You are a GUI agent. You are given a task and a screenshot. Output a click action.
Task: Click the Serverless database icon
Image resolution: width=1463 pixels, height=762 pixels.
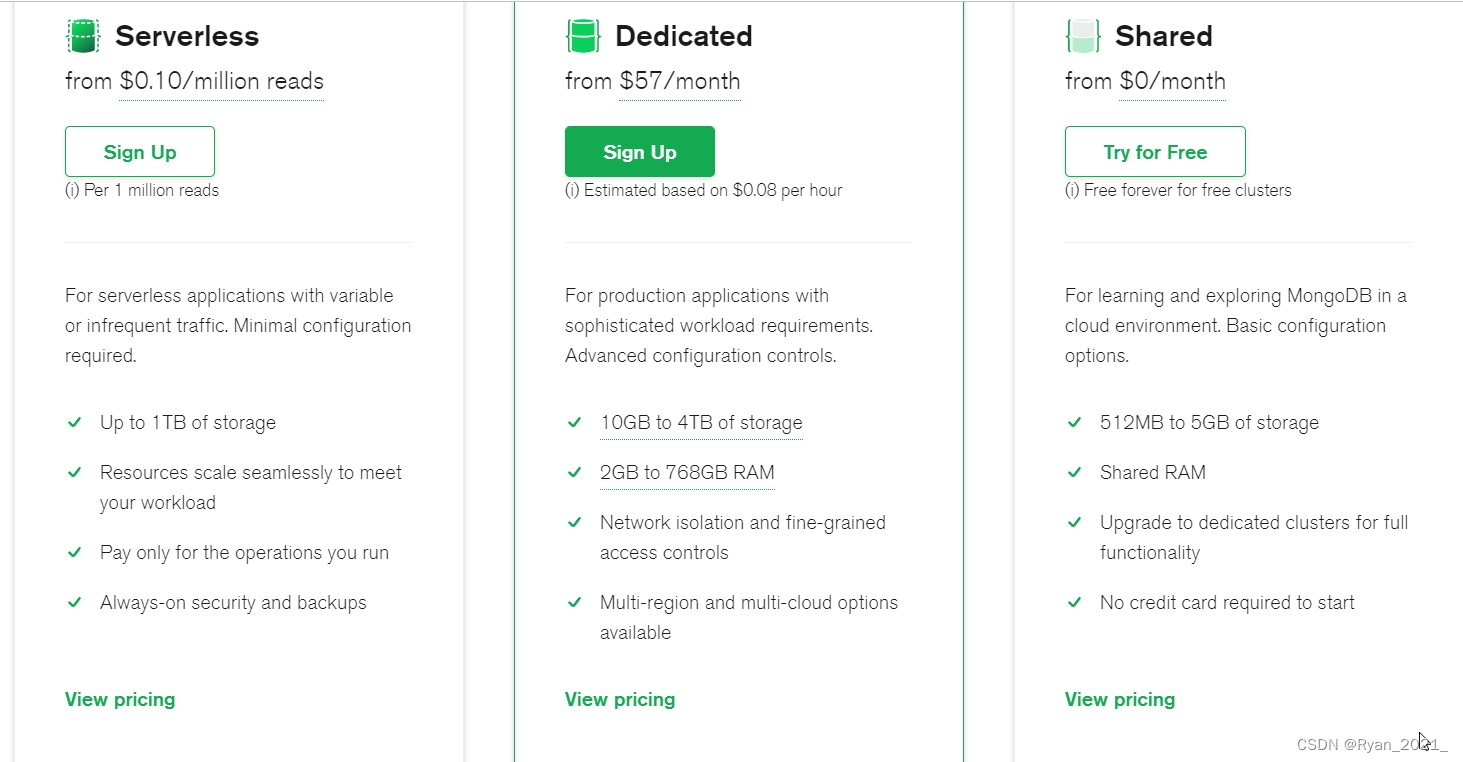tap(83, 36)
